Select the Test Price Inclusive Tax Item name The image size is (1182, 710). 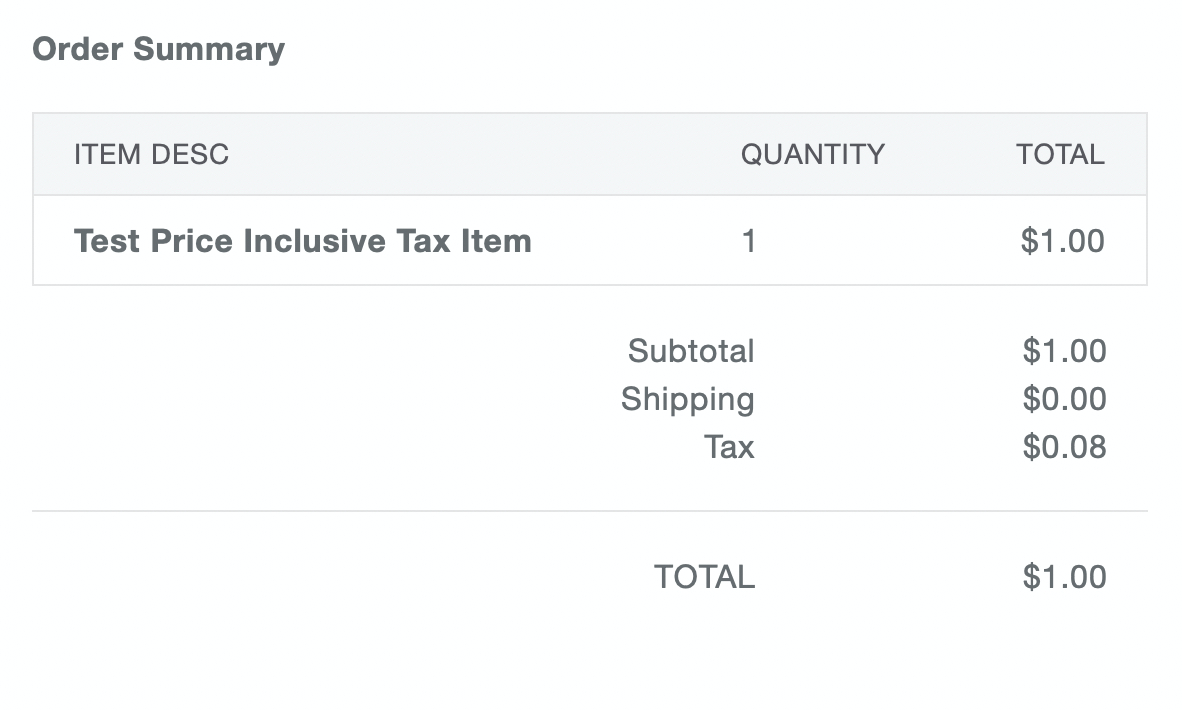pos(302,241)
